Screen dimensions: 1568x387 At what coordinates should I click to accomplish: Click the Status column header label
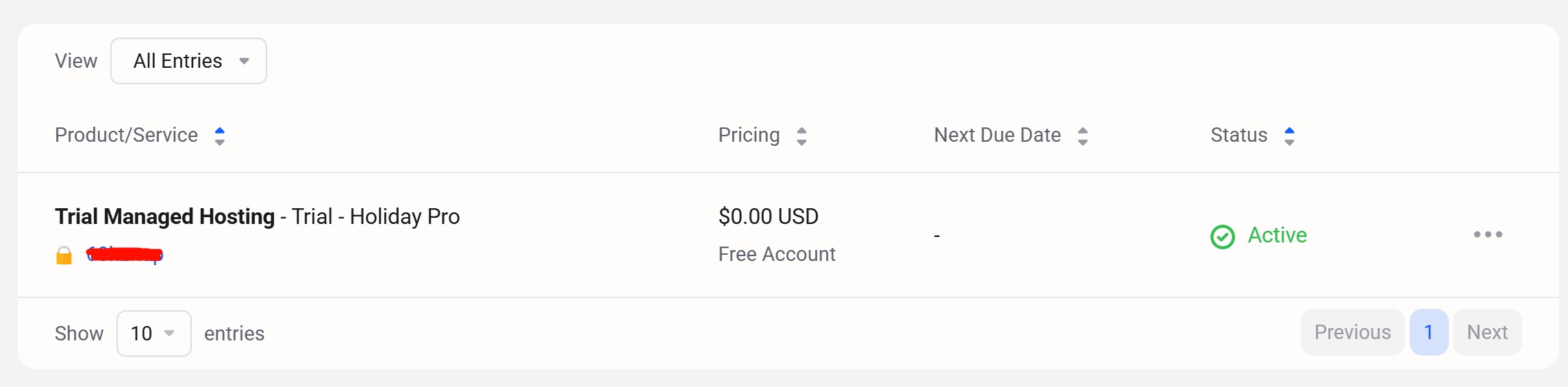coord(1239,135)
